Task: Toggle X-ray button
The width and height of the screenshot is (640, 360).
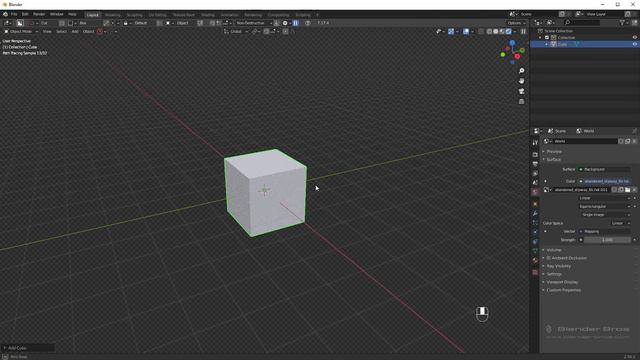Action: coord(481,31)
